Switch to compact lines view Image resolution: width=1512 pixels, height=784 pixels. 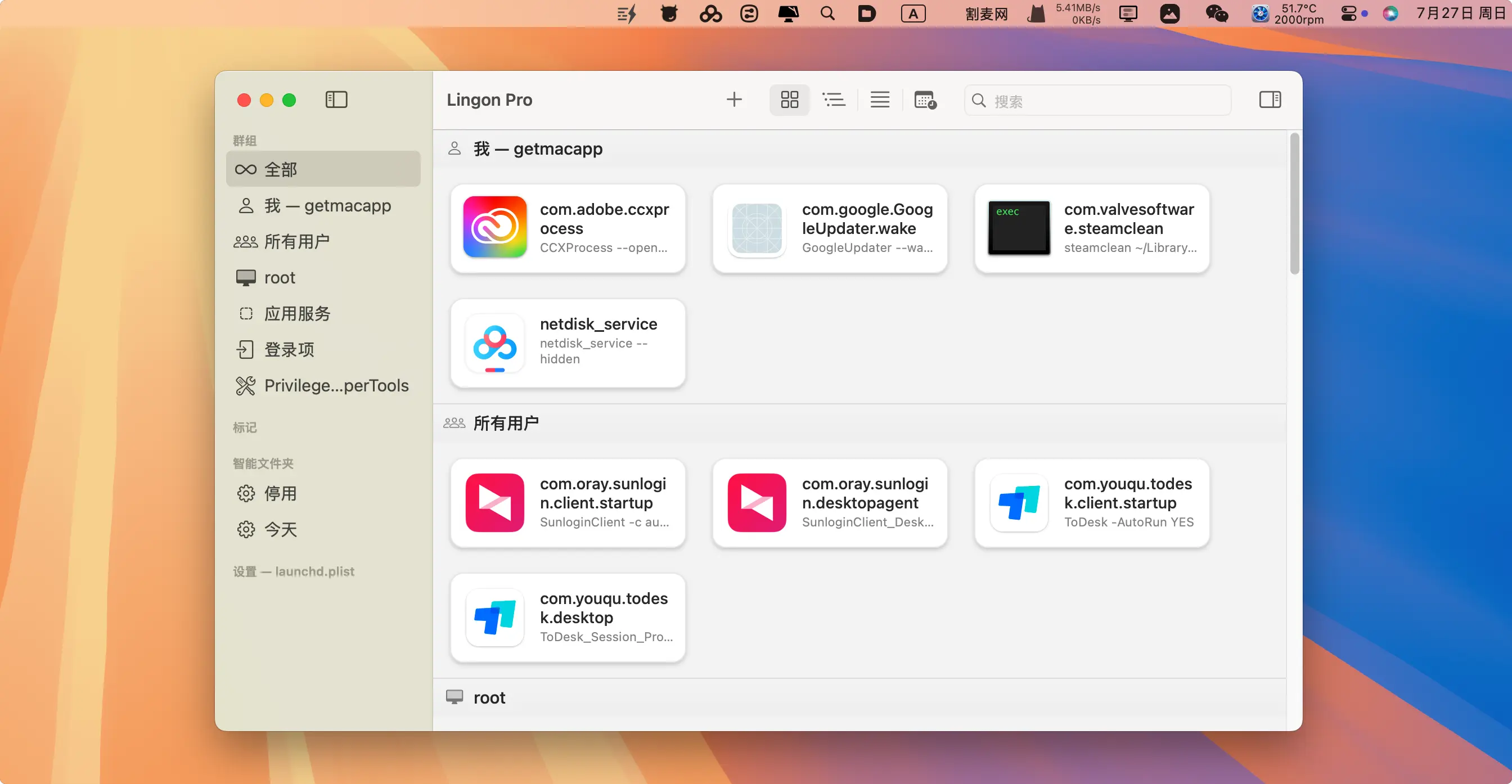[879, 100]
